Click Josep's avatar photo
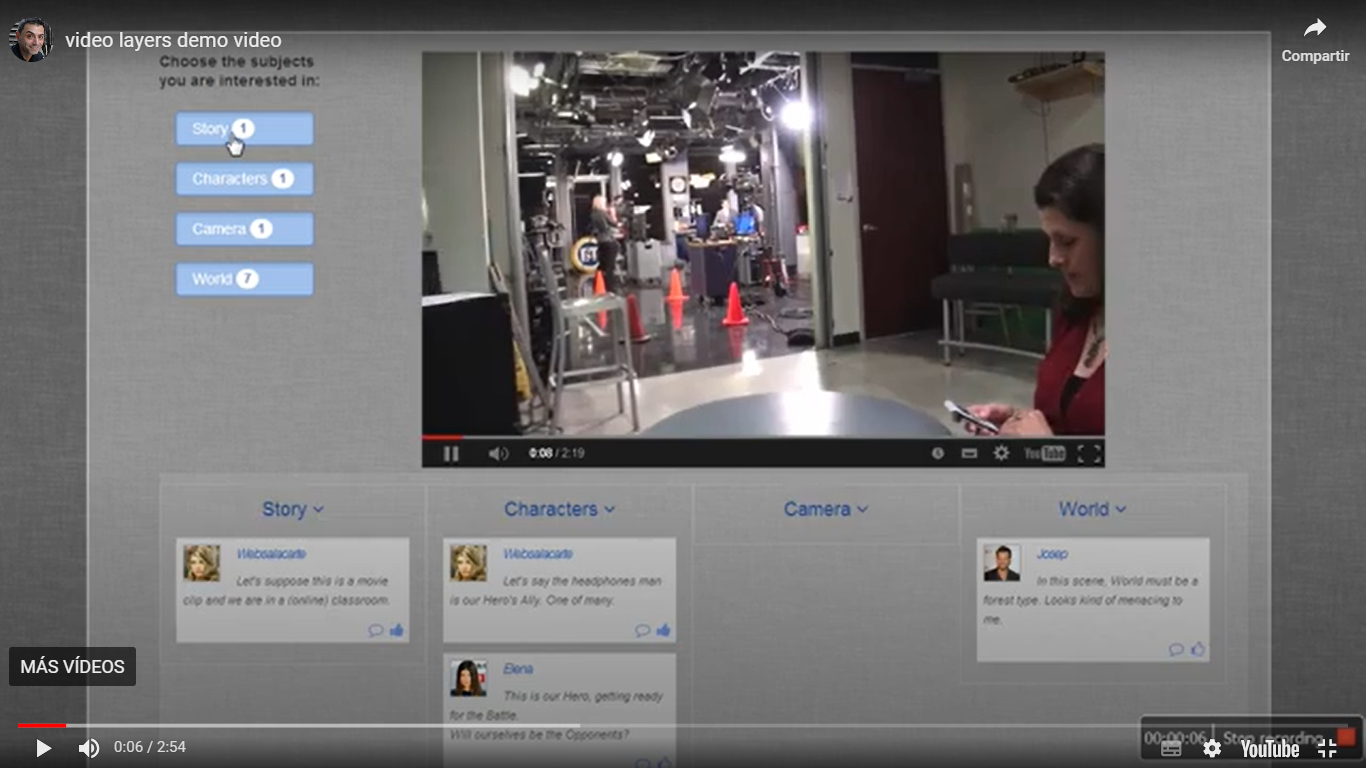 click(1001, 563)
